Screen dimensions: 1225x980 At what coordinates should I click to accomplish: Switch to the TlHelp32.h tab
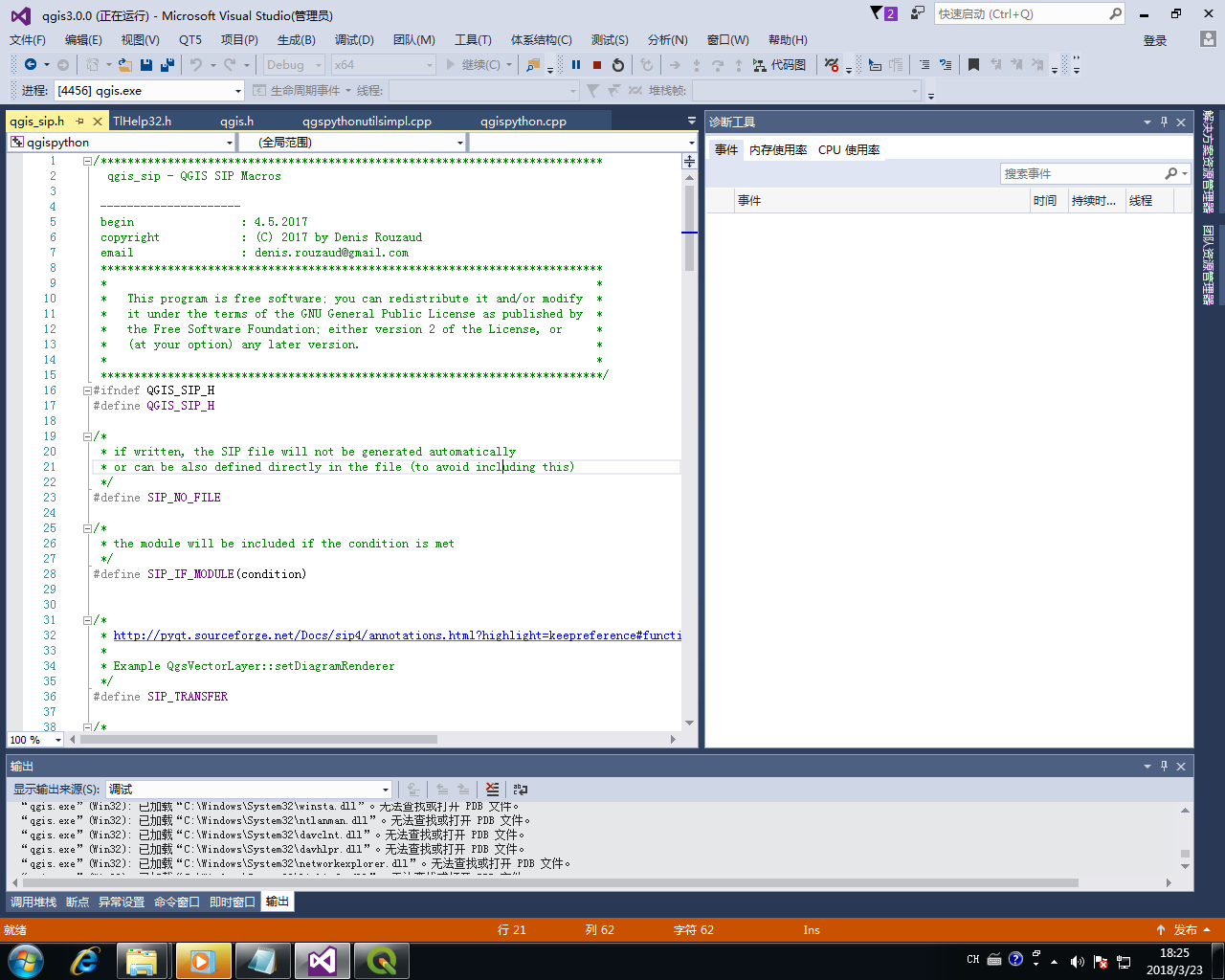click(x=142, y=121)
